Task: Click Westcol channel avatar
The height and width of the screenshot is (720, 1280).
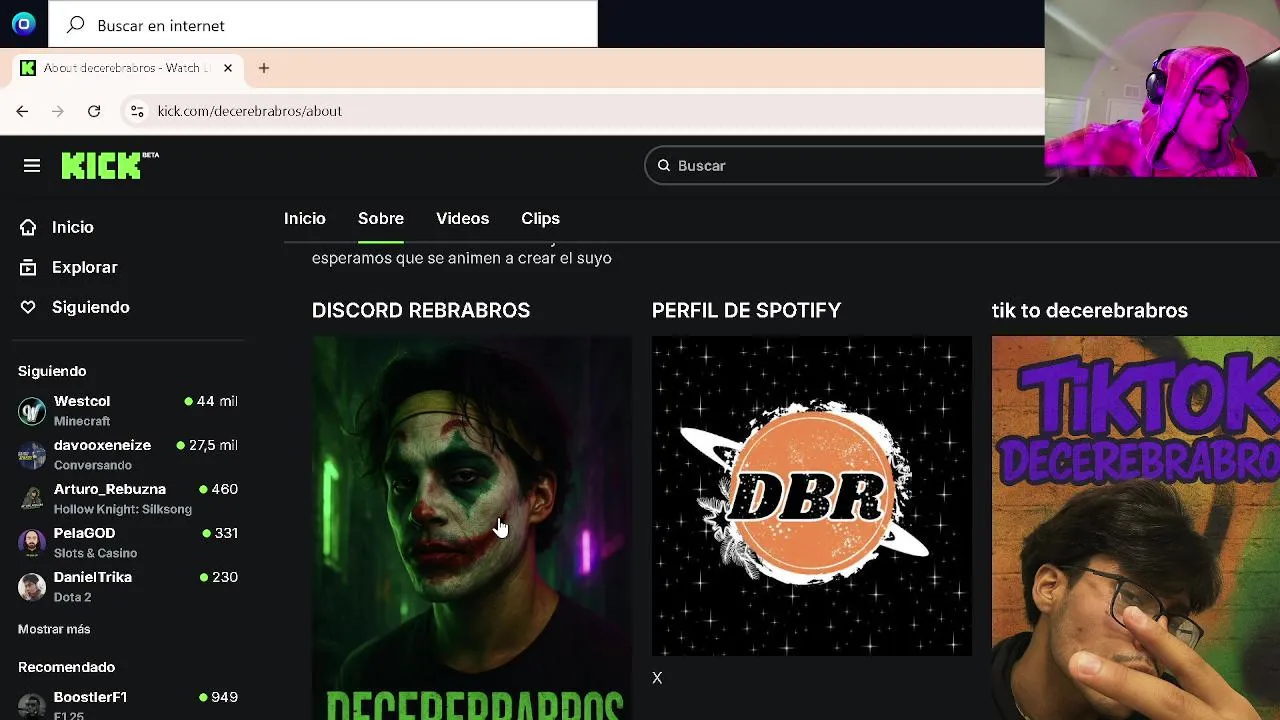Action: (x=32, y=411)
